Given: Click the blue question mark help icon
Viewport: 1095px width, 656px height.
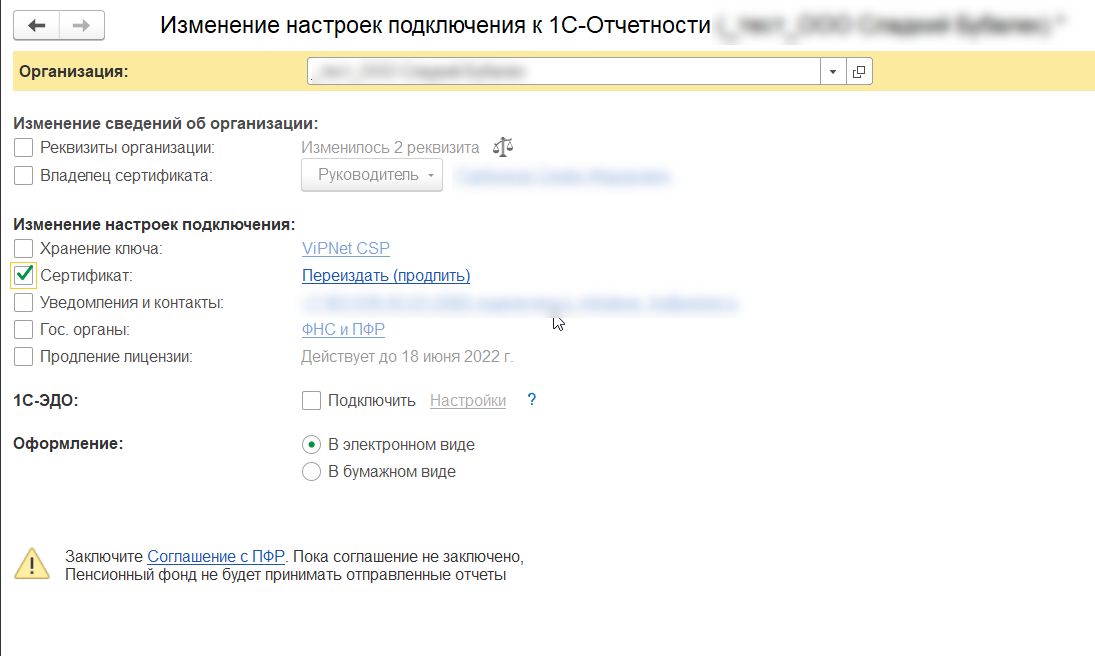Looking at the screenshot, I should click(x=532, y=400).
